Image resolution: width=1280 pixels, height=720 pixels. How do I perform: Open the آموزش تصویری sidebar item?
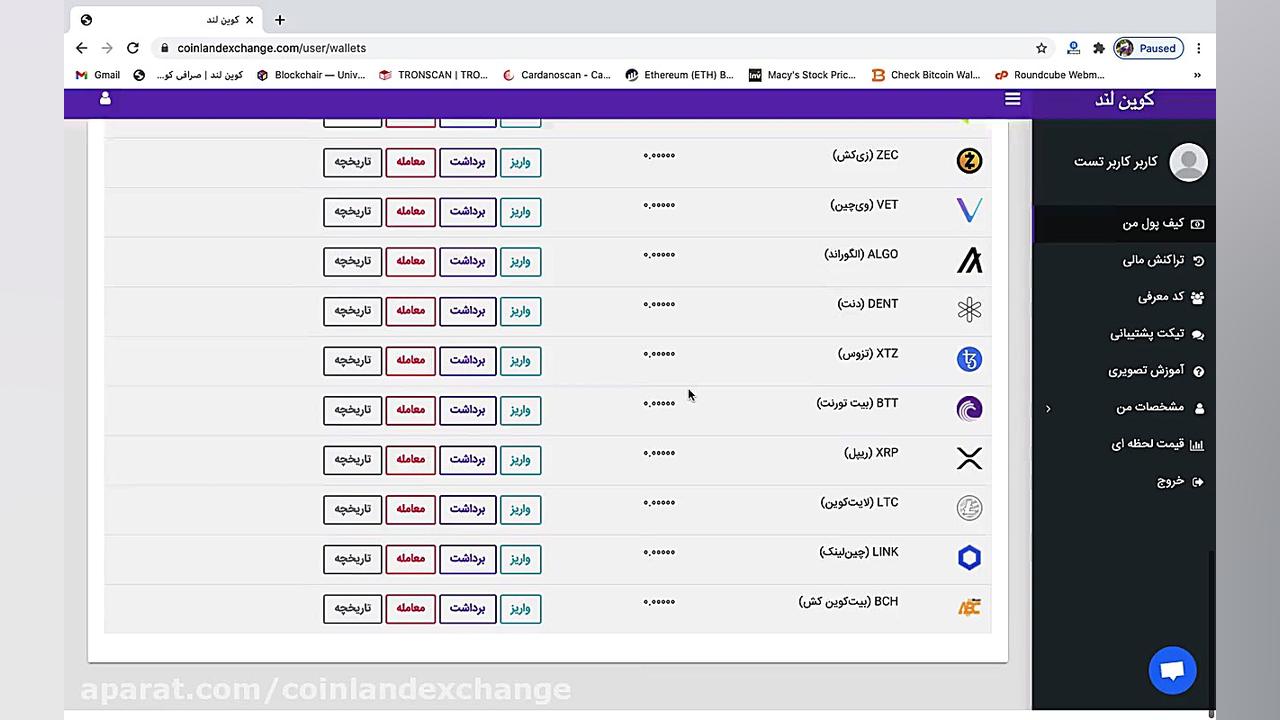click(x=1124, y=370)
